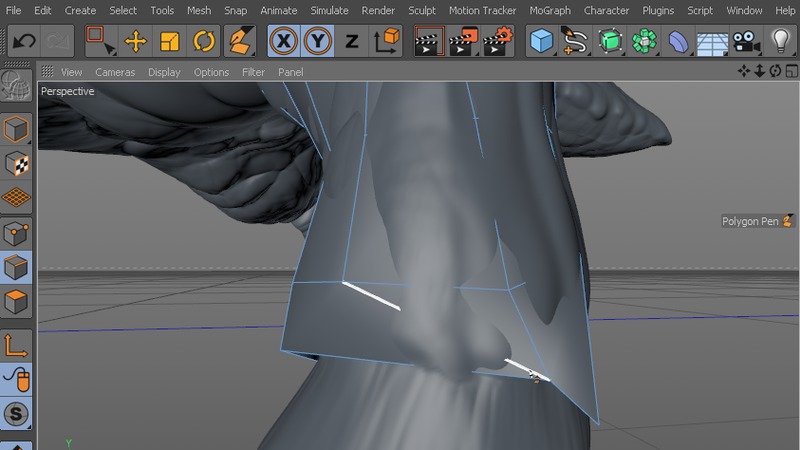Enable Snap with the S icon

tap(16, 413)
